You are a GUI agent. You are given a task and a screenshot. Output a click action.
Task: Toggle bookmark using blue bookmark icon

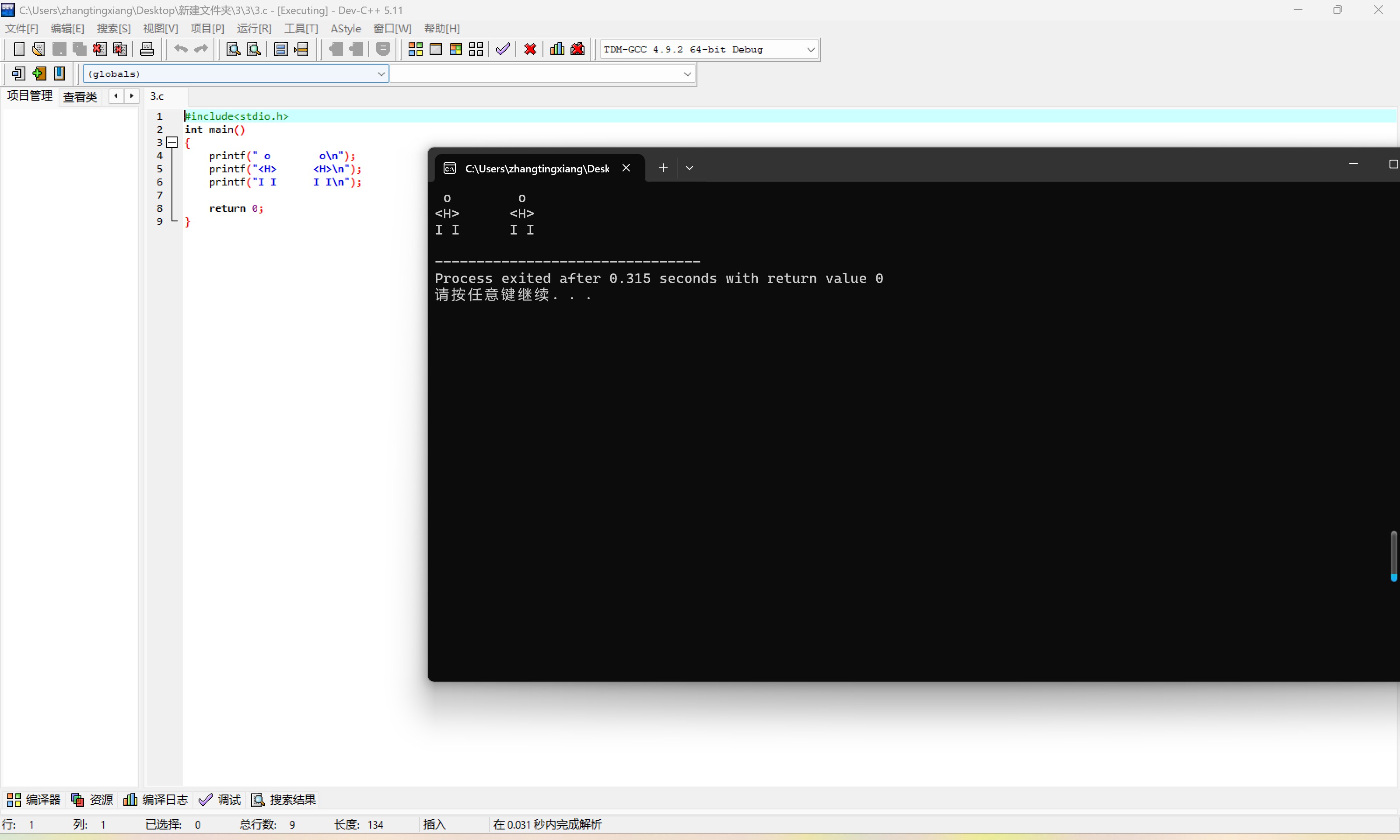point(59,73)
